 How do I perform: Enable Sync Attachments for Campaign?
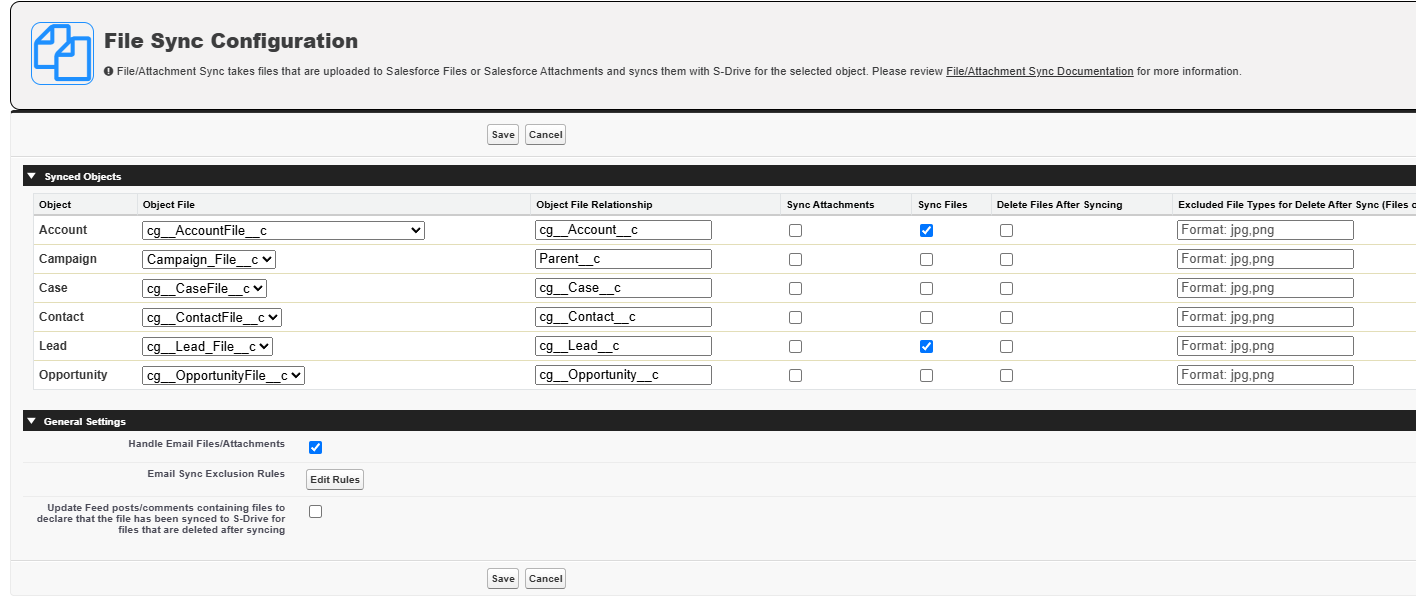(x=795, y=260)
